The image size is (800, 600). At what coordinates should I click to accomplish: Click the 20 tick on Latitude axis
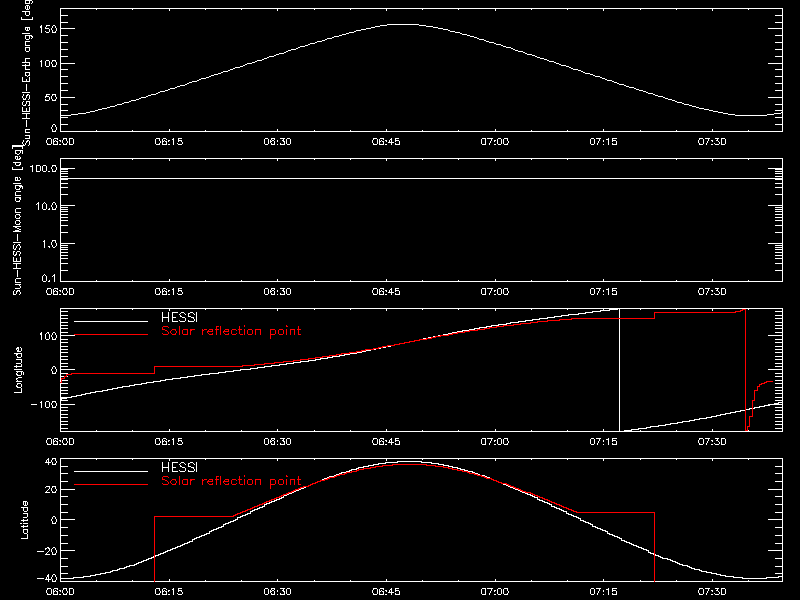point(51,490)
